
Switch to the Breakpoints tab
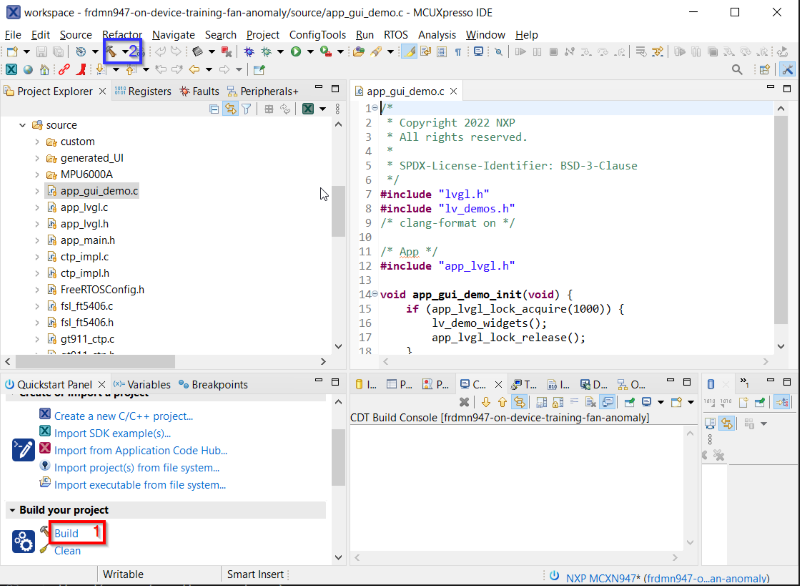coord(213,385)
